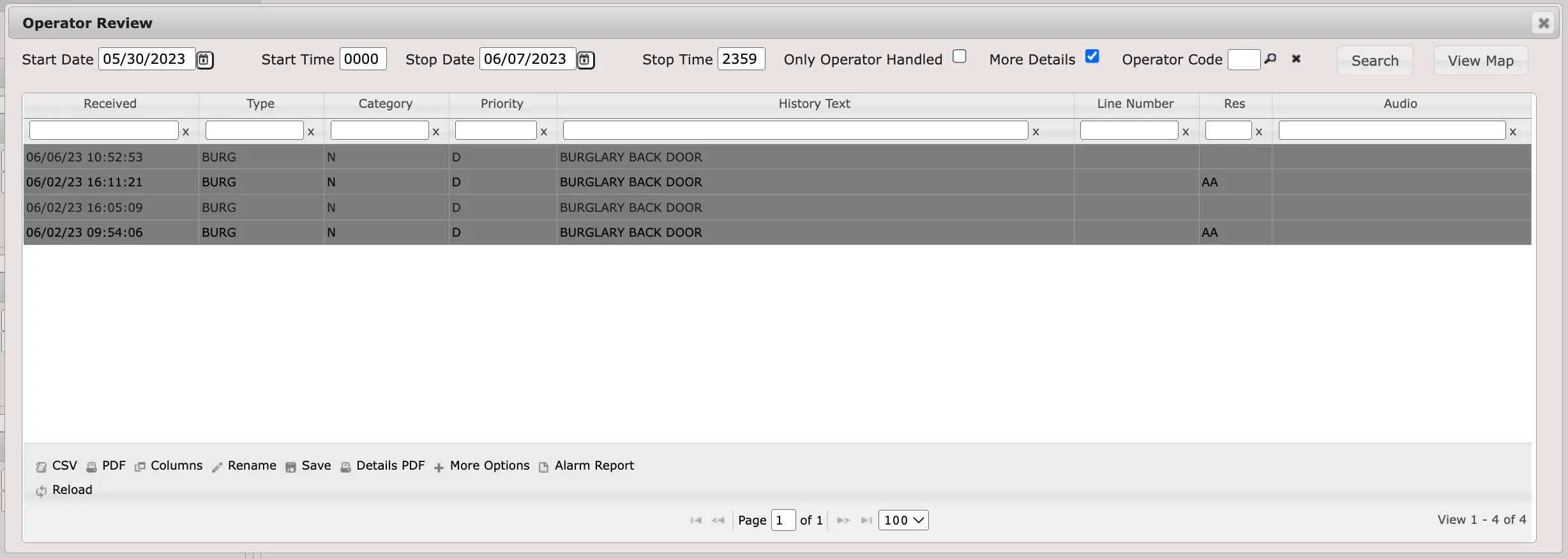Sort by the History Text column header

pos(815,104)
